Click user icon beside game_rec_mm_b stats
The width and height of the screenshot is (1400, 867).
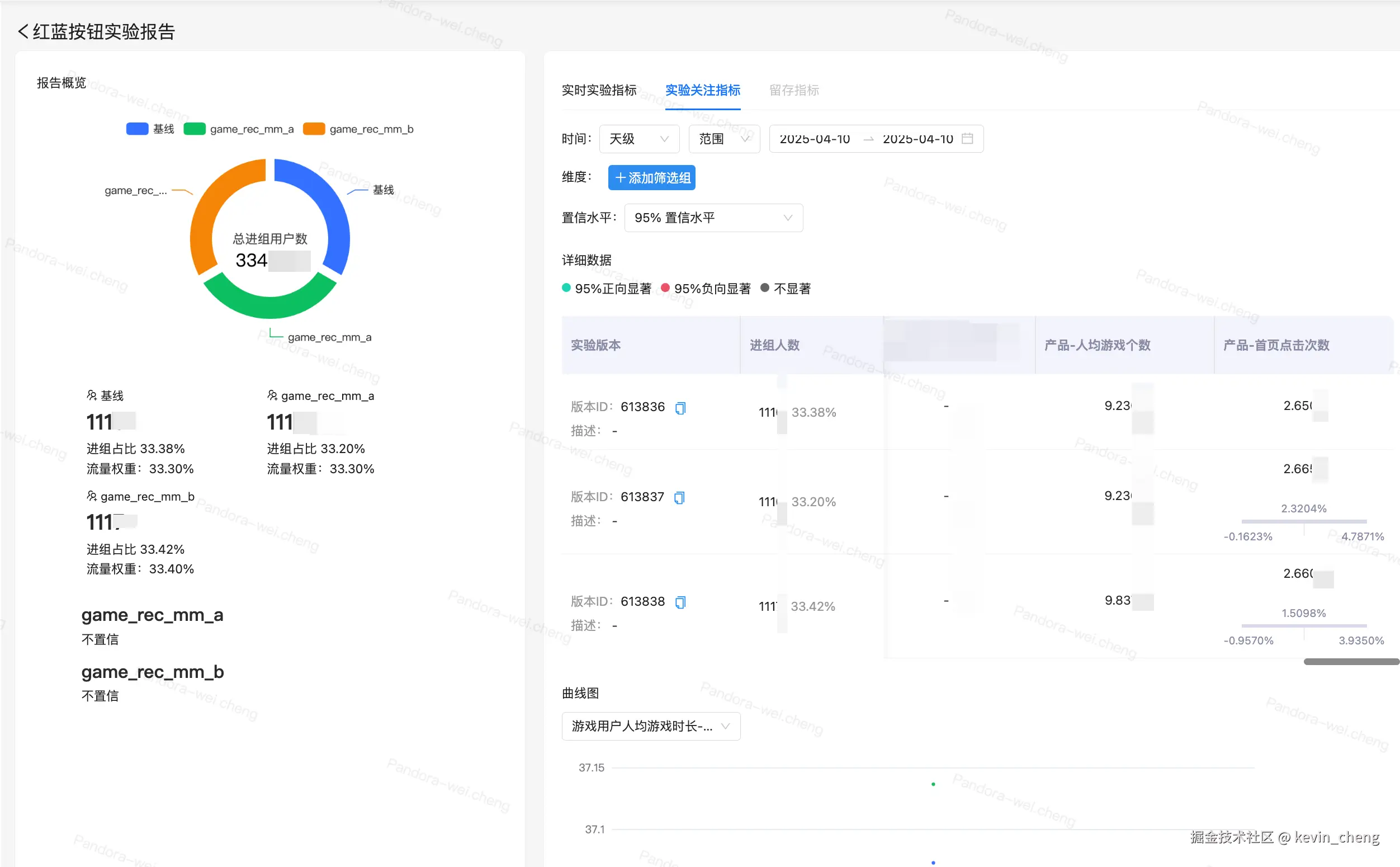point(92,496)
